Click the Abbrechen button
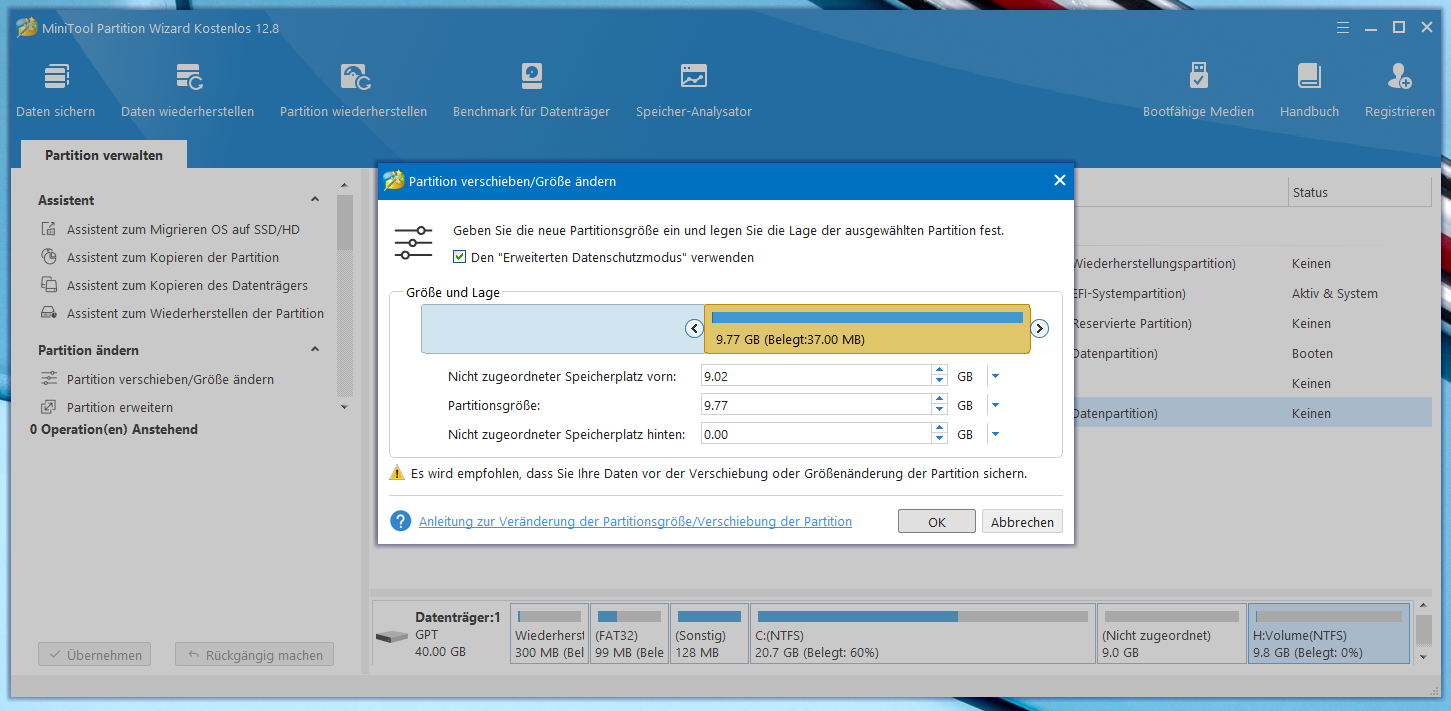1451x711 pixels. (1022, 522)
